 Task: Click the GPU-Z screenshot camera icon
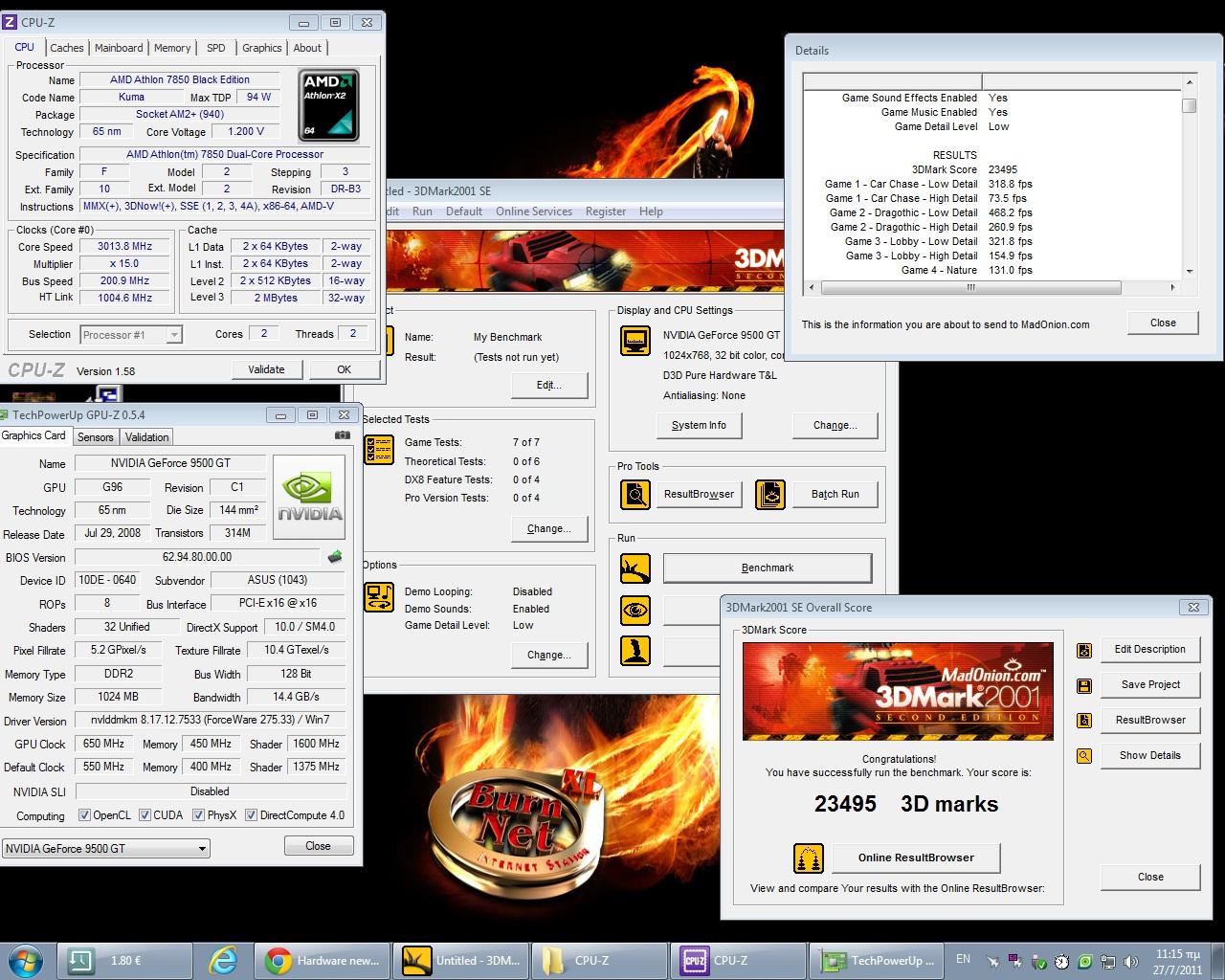point(343,435)
